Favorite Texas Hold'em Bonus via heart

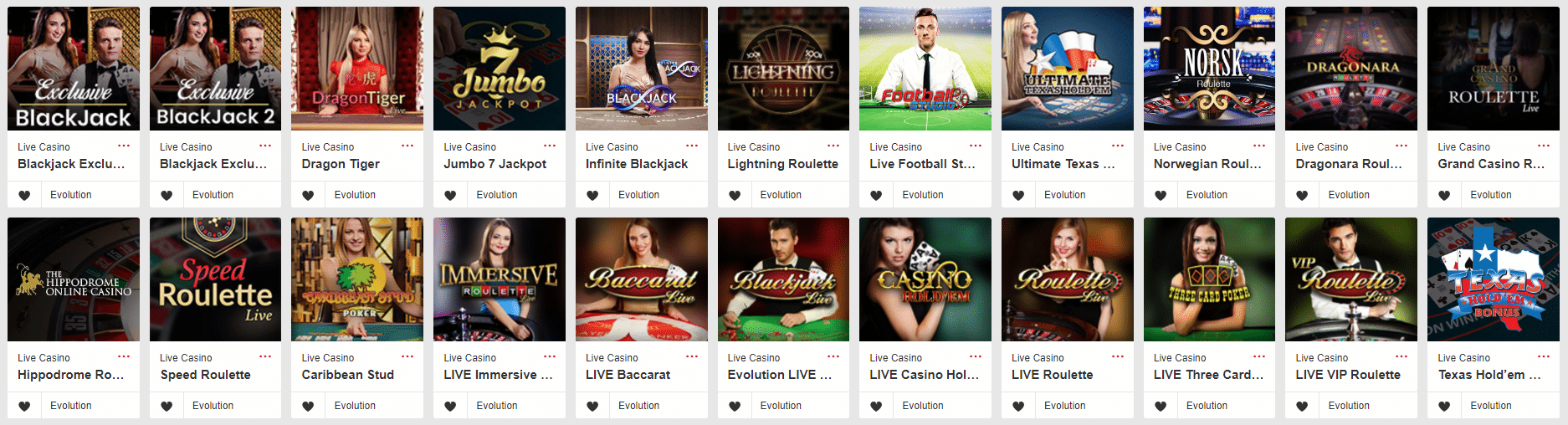pyautogui.click(x=1444, y=407)
